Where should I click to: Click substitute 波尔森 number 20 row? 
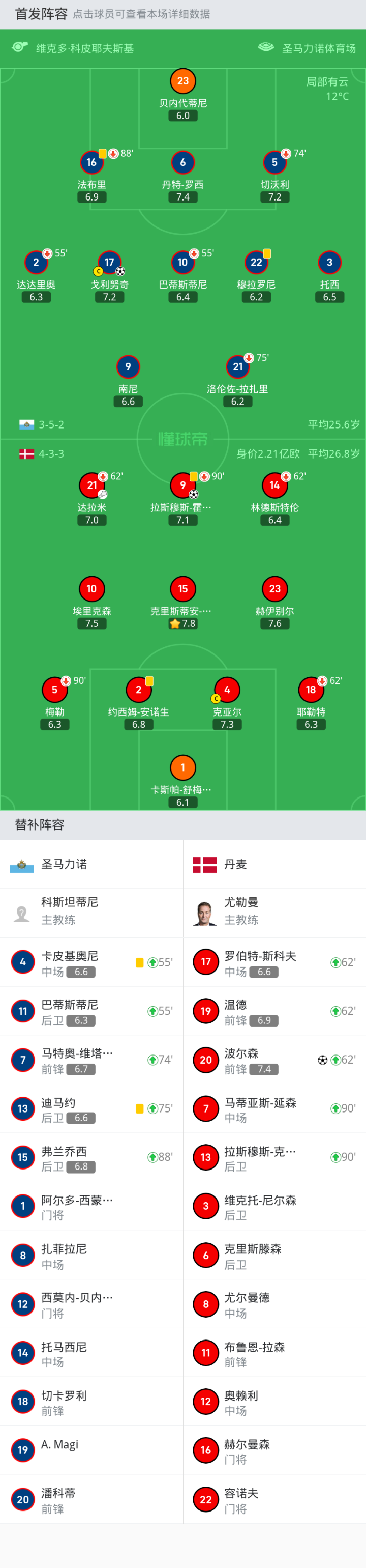(x=273, y=1060)
